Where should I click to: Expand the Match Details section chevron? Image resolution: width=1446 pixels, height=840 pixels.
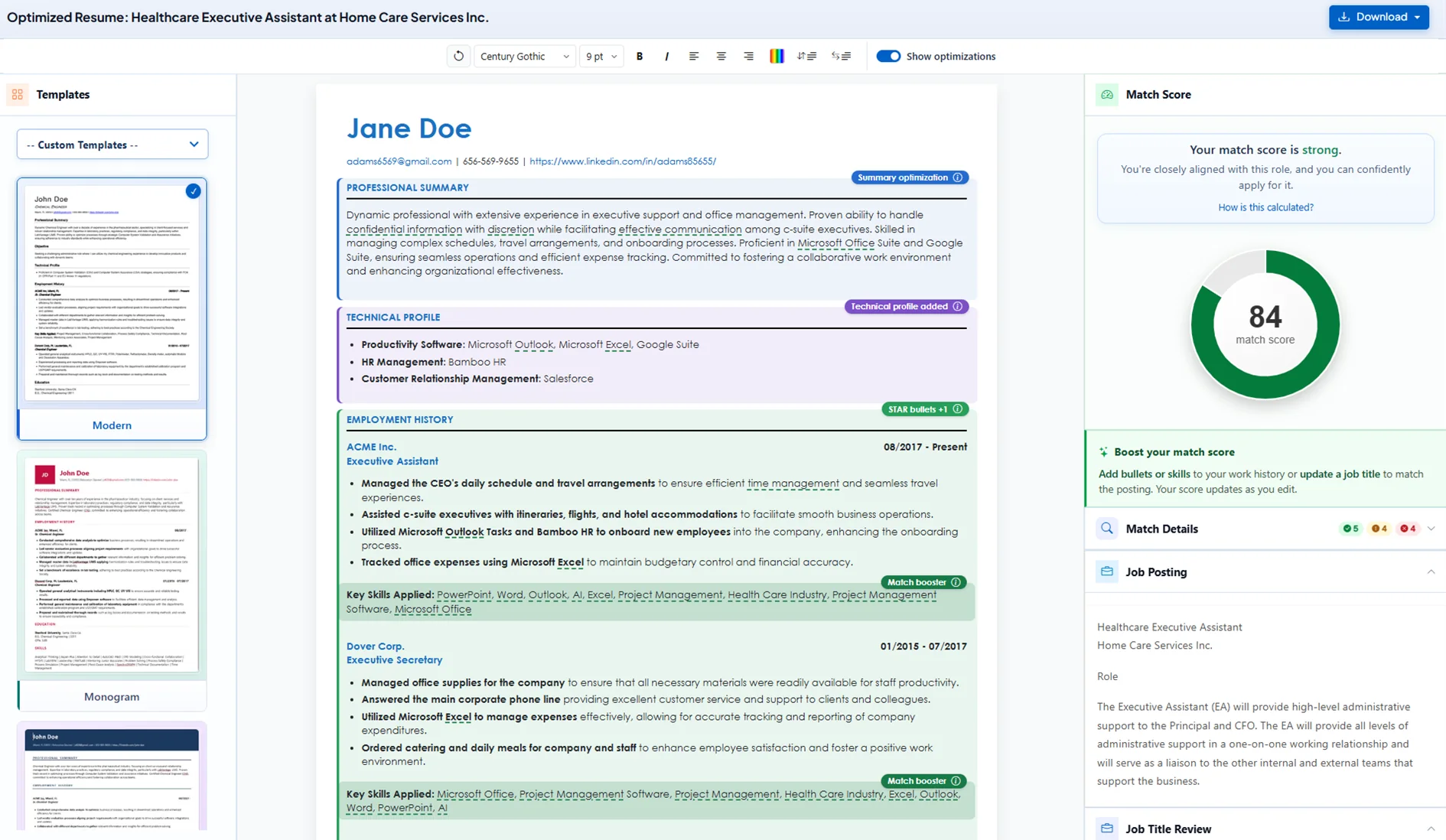click(1431, 529)
